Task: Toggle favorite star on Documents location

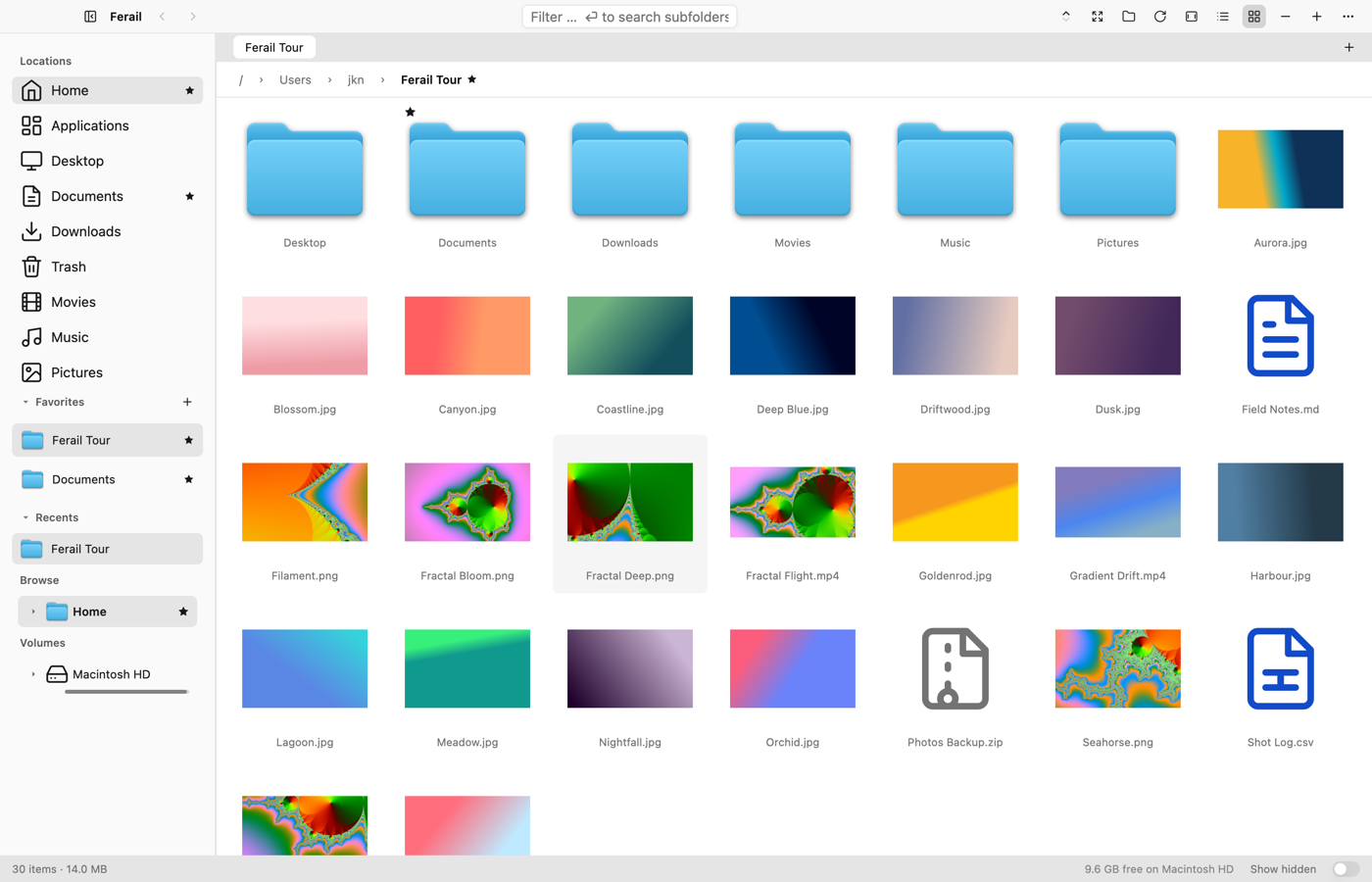Action: point(189,196)
